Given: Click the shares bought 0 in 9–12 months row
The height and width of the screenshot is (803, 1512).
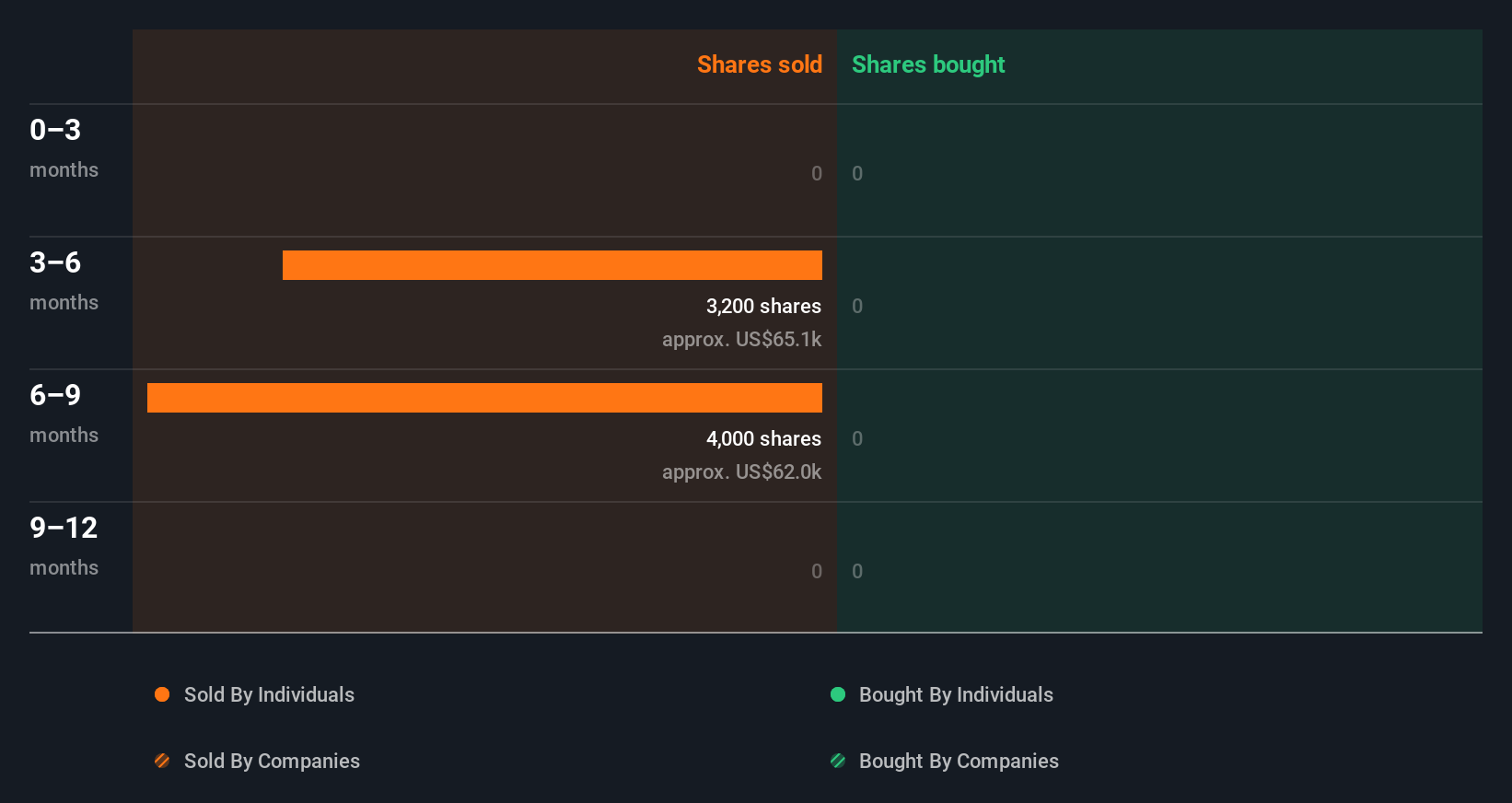Looking at the screenshot, I should 857,571.
